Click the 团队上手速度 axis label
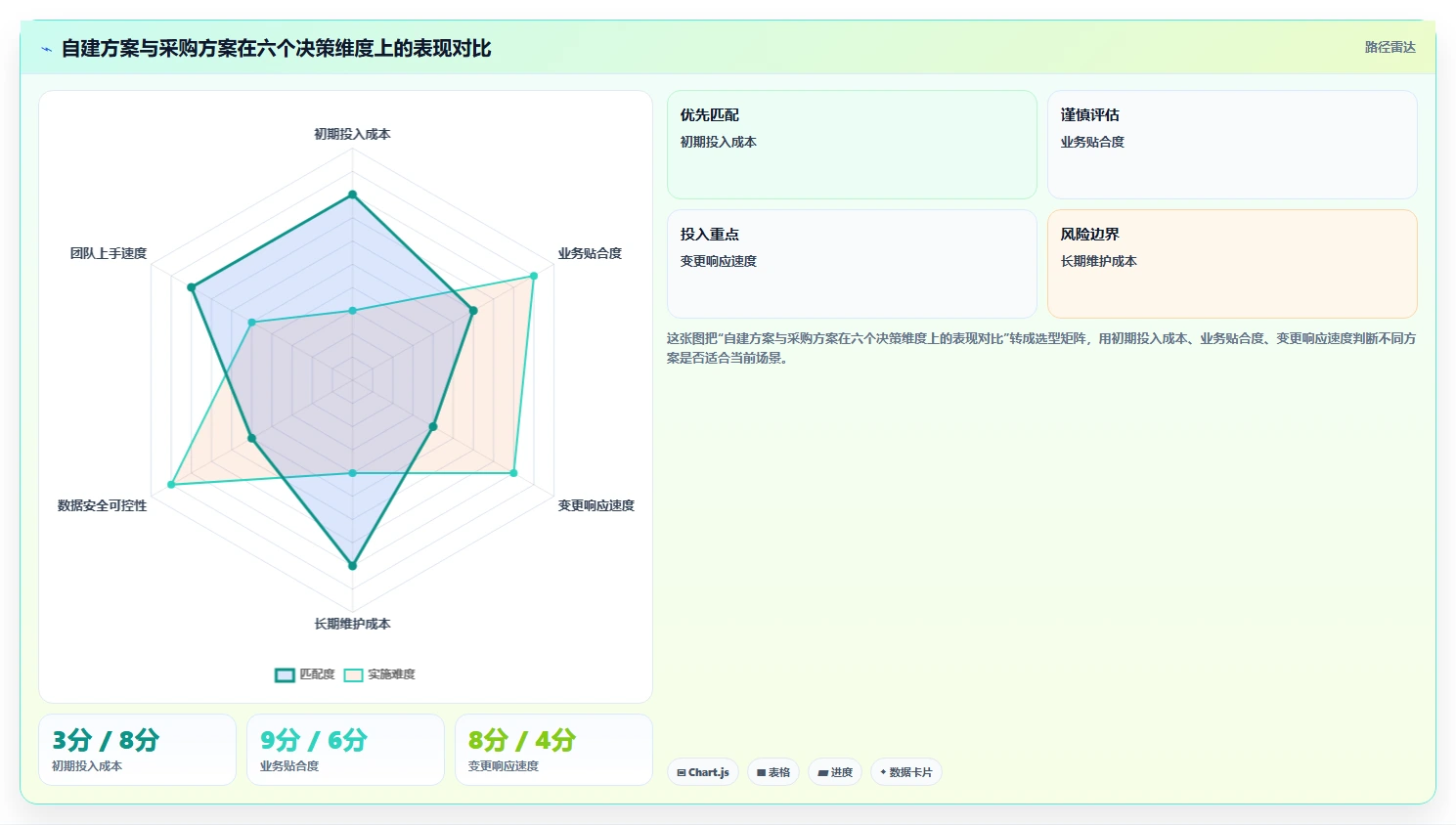The image size is (1456, 825). [109, 253]
